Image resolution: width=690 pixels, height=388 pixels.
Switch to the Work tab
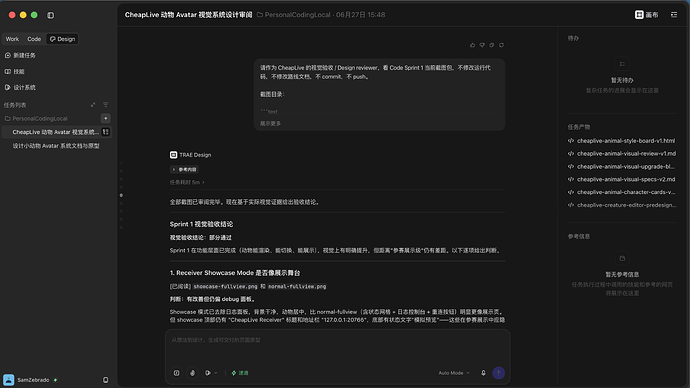(12, 39)
